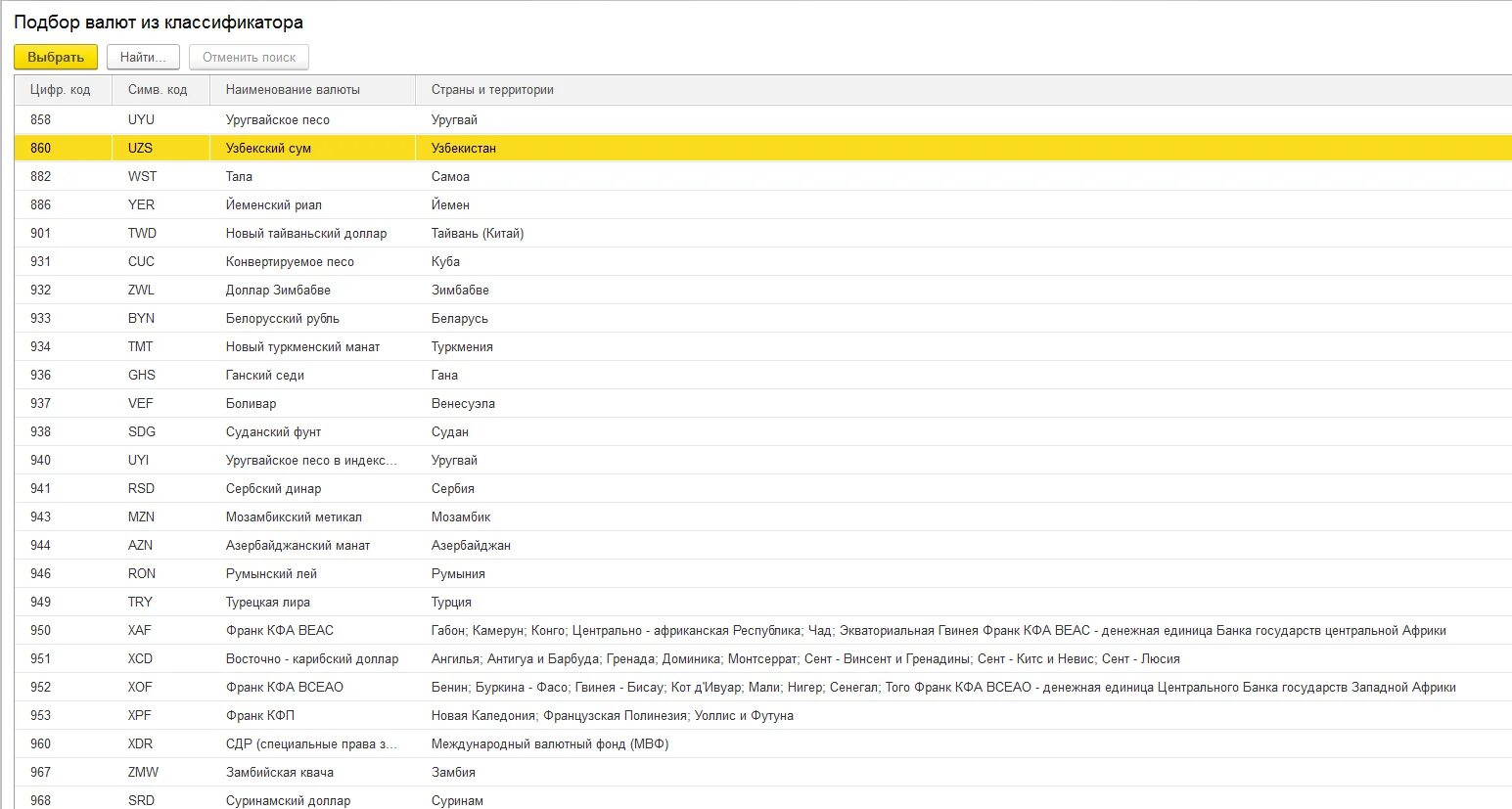Click symbolic code TMT cell
The image size is (1512, 809).
pyautogui.click(x=161, y=346)
